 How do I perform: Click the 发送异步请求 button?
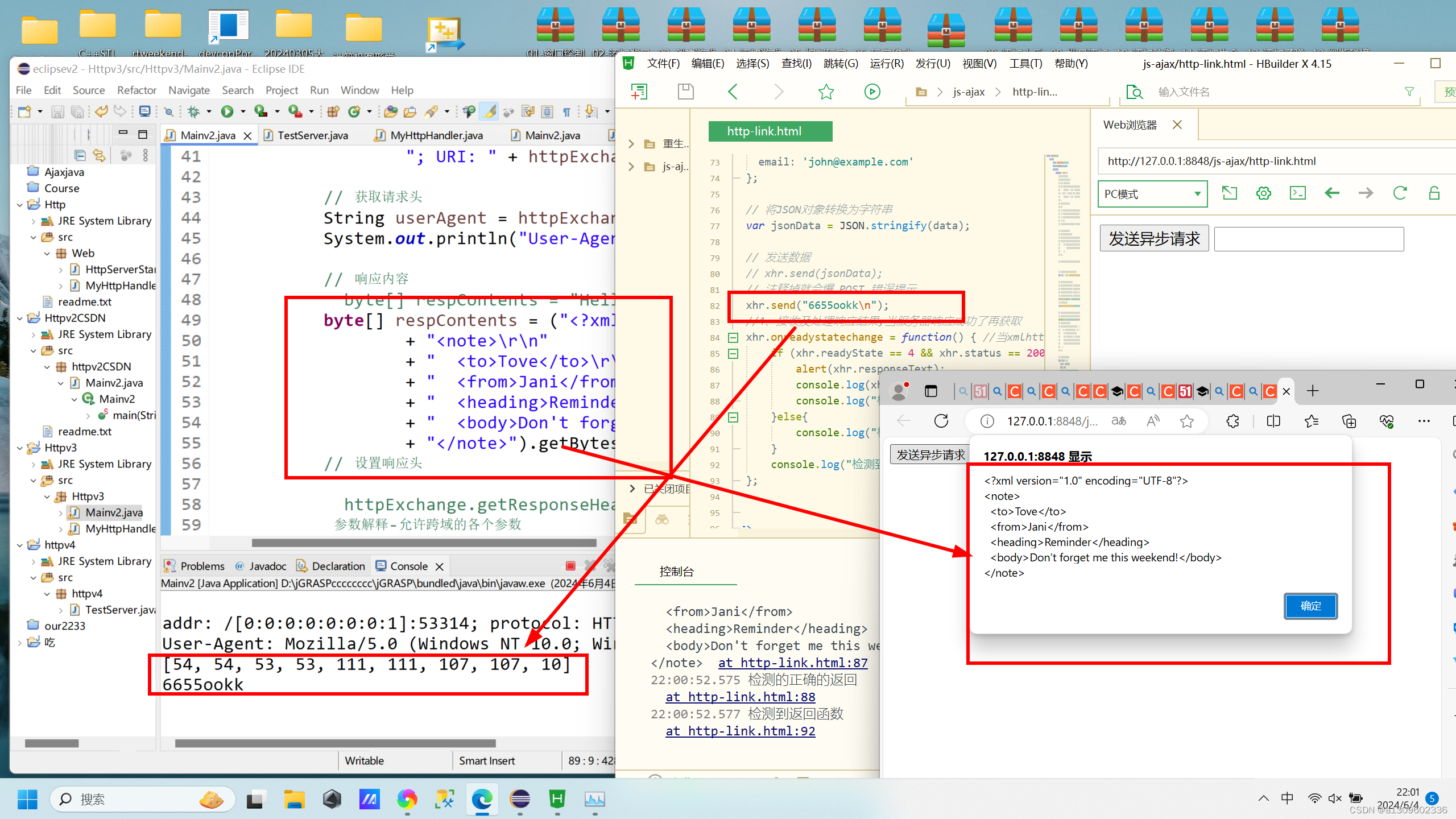(1153, 238)
